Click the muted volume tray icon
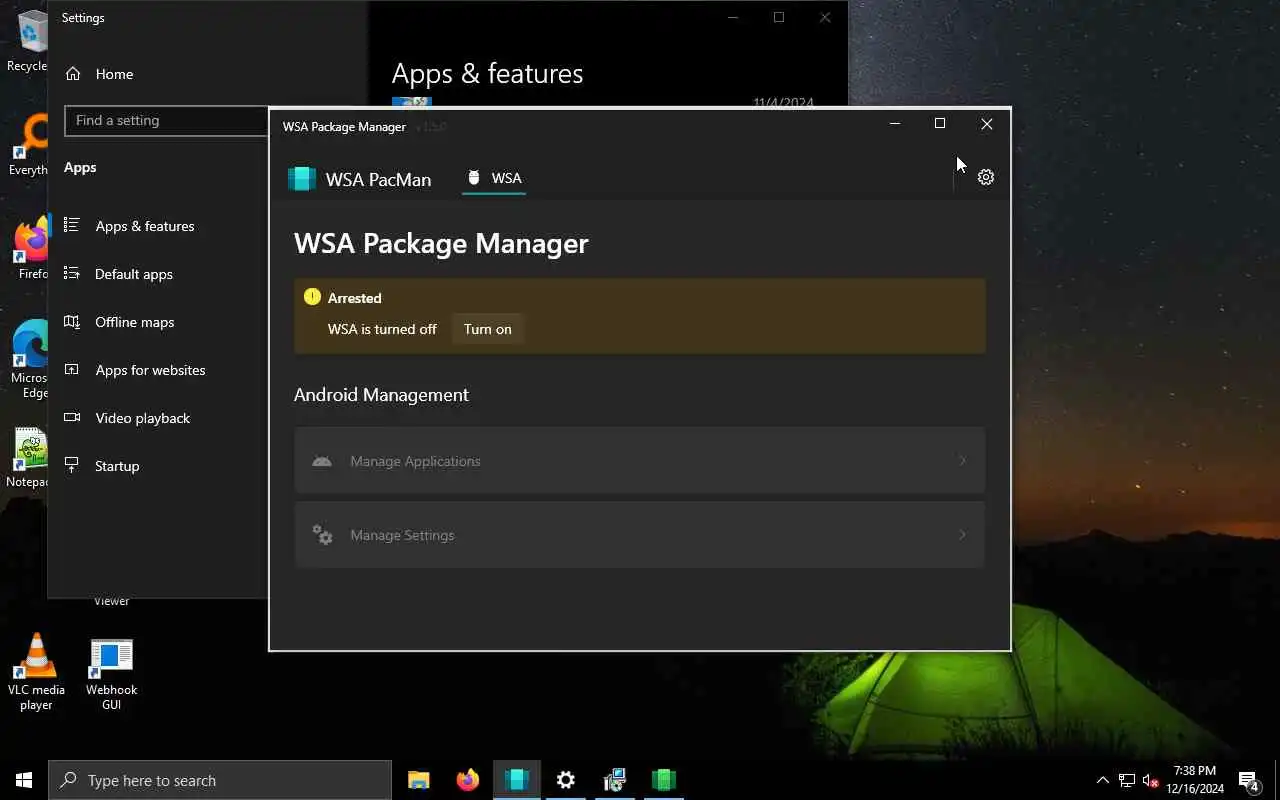This screenshot has height=800, width=1280. (x=1151, y=780)
